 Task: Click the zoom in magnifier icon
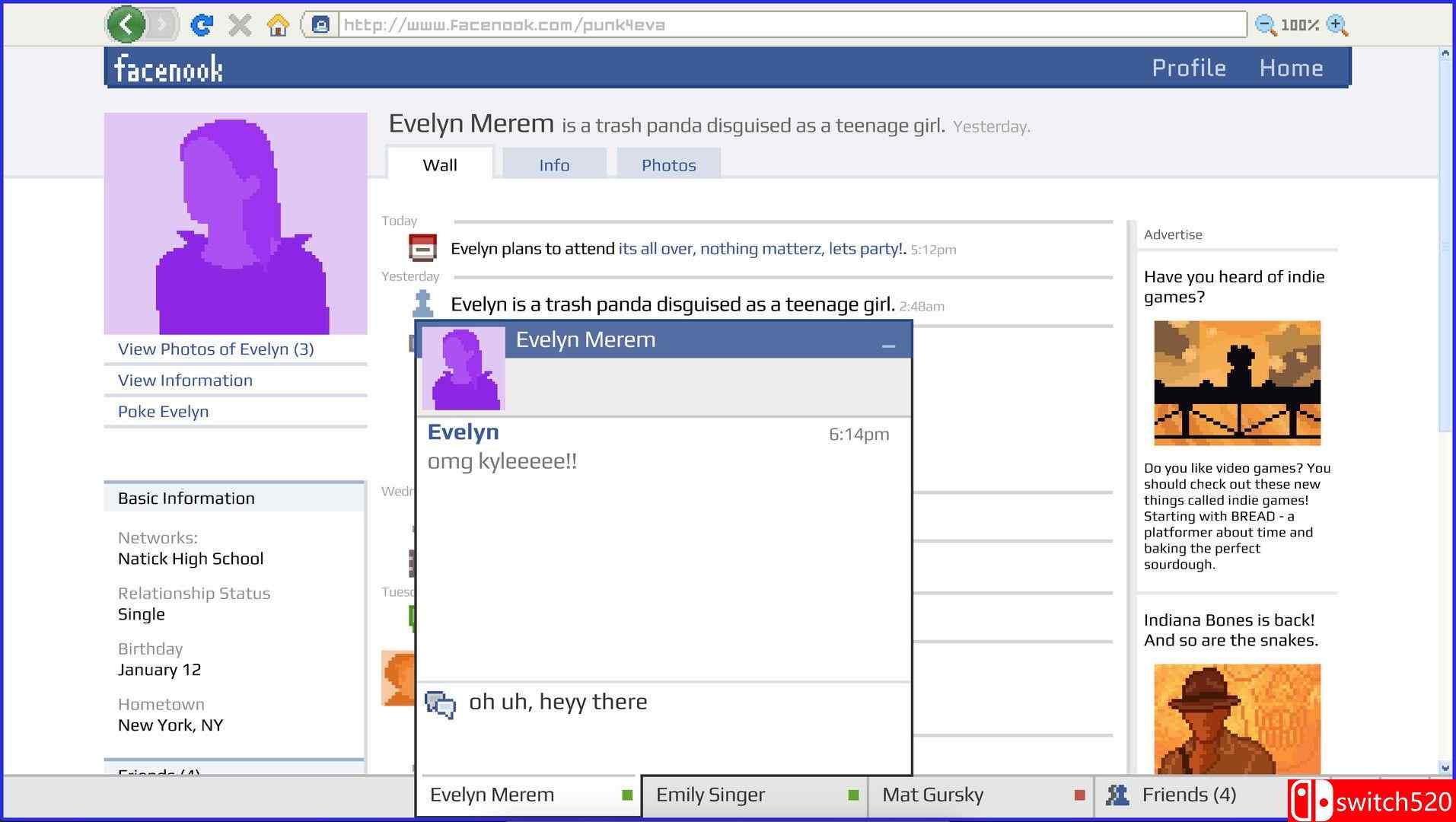(1337, 25)
